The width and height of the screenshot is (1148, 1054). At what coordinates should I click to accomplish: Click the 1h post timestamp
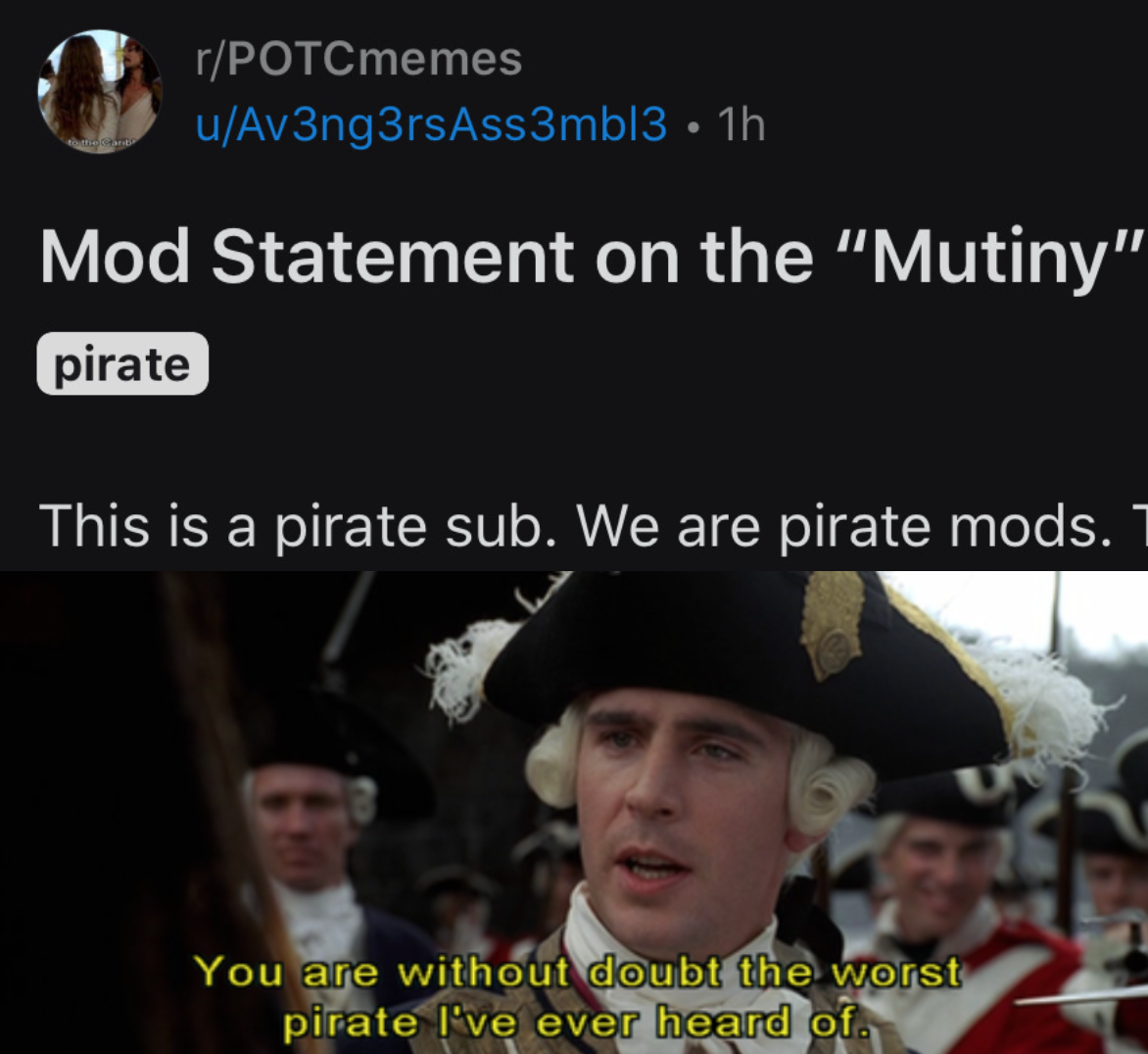[x=742, y=124]
